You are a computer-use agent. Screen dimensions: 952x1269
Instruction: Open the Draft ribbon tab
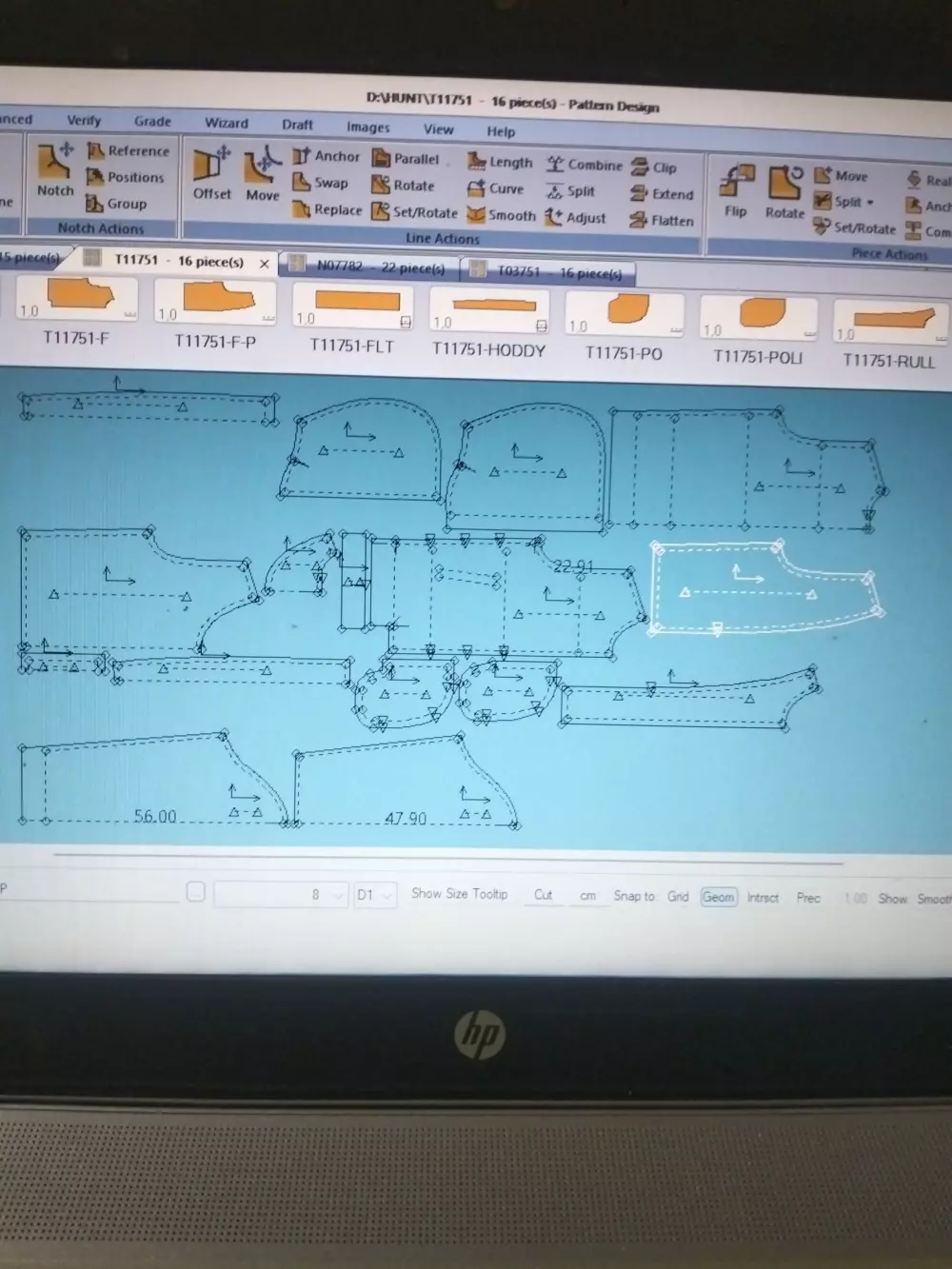pyautogui.click(x=297, y=125)
